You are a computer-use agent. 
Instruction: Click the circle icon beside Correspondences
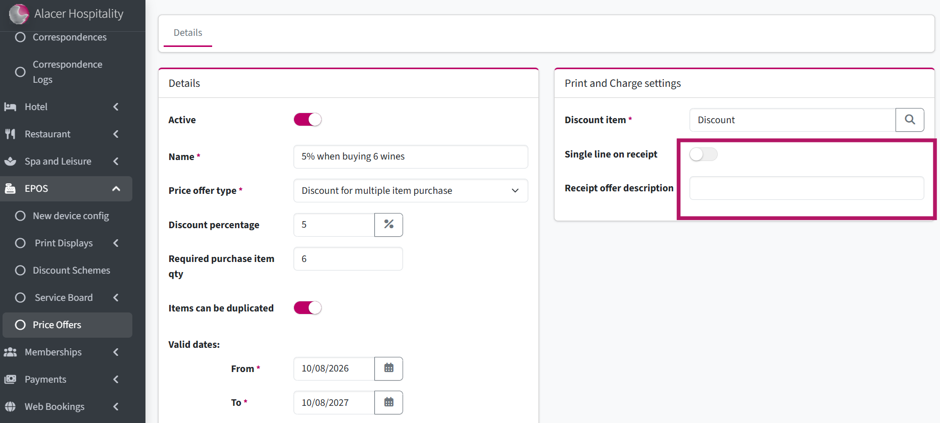click(20, 37)
